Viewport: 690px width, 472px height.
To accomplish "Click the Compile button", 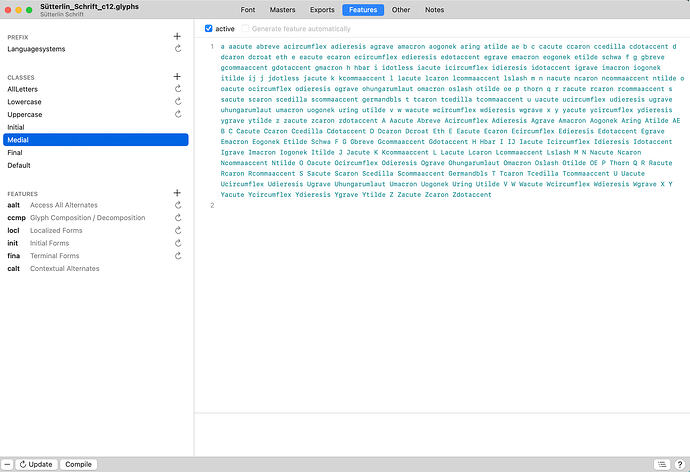I will [78, 465].
